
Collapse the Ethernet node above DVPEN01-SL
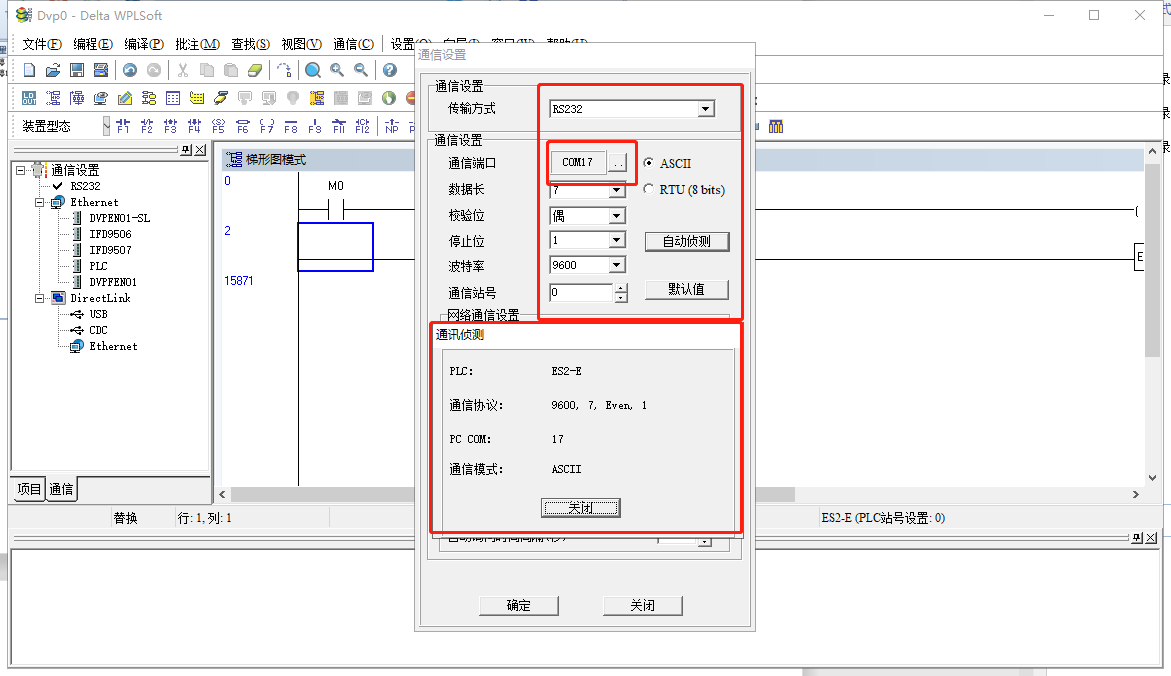coord(40,202)
